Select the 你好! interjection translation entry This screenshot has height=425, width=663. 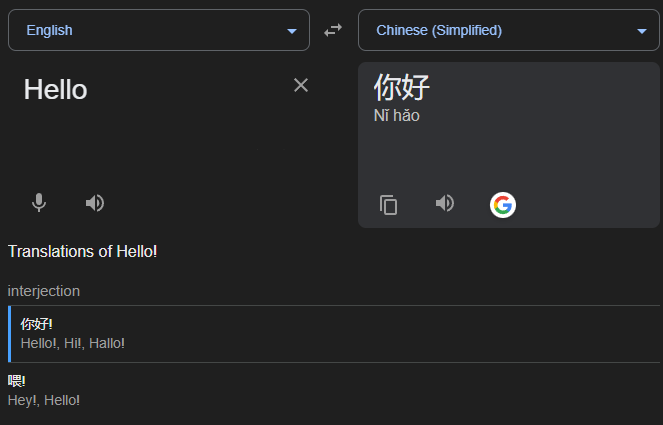tap(37, 324)
